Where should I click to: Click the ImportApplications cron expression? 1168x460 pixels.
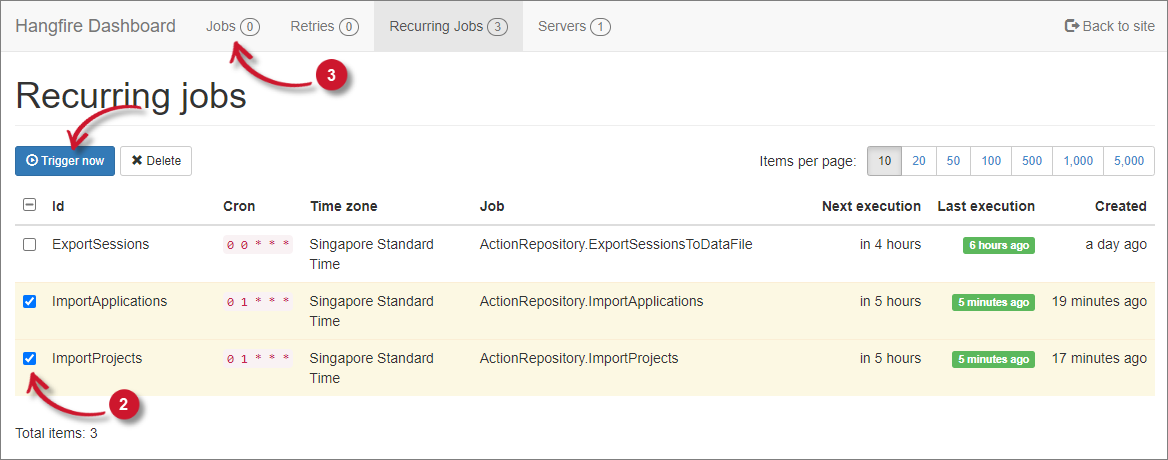pyautogui.click(x=258, y=302)
